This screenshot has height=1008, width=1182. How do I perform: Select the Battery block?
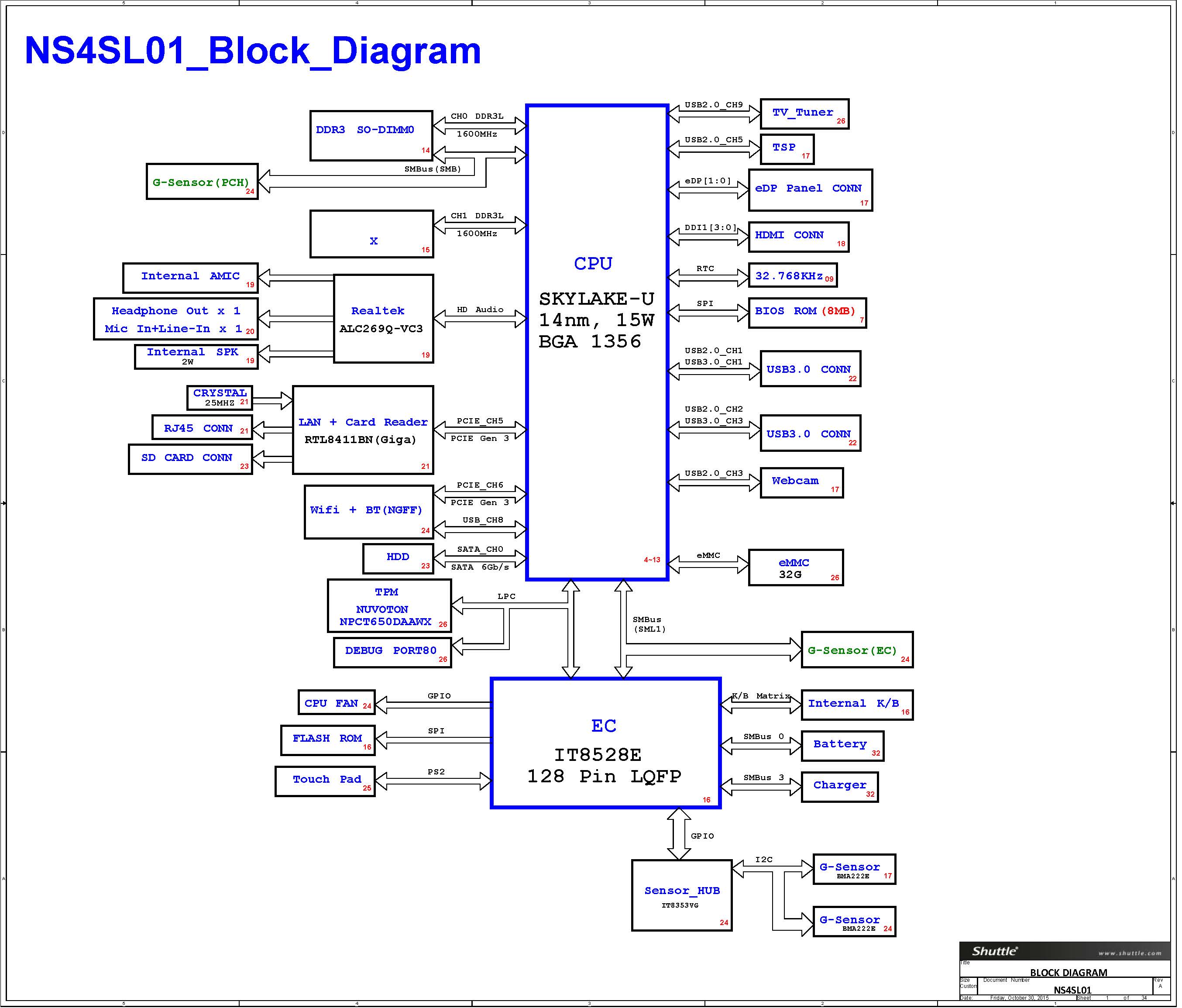coord(842,746)
